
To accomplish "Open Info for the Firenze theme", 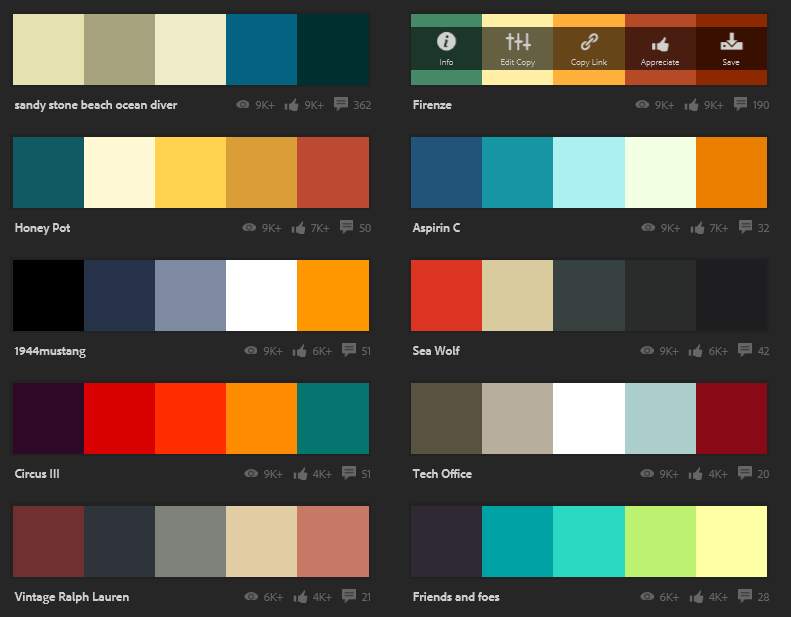I will pyautogui.click(x=446, y=49).
